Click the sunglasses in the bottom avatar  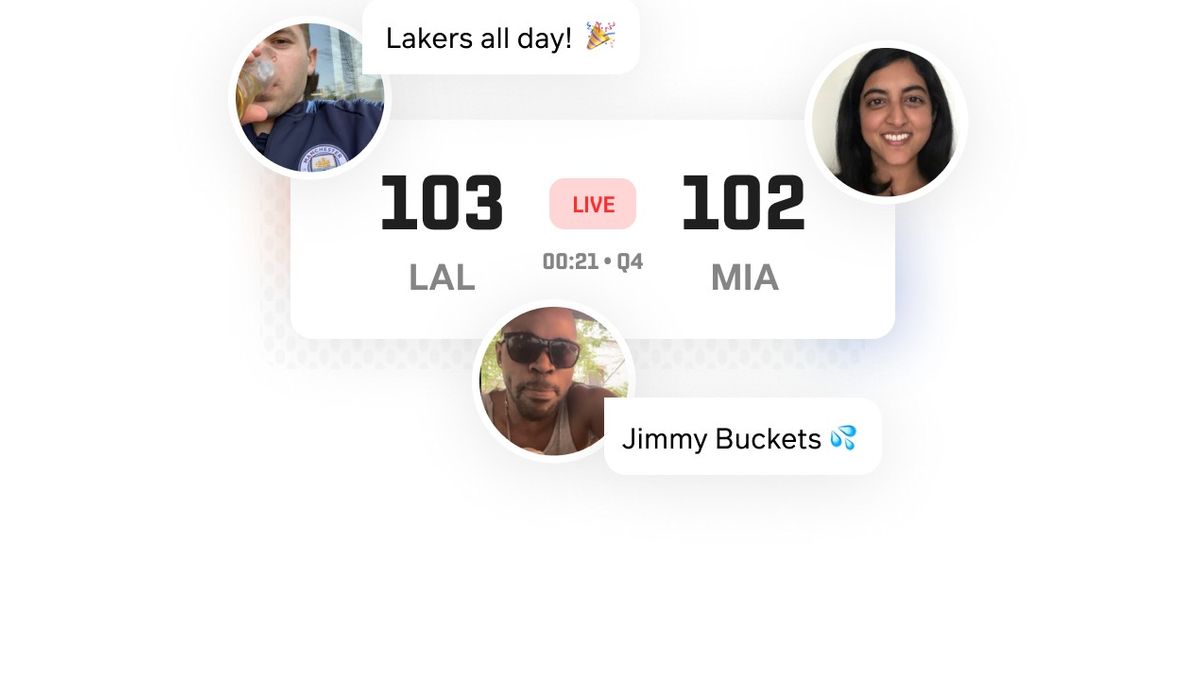point(541,349)
